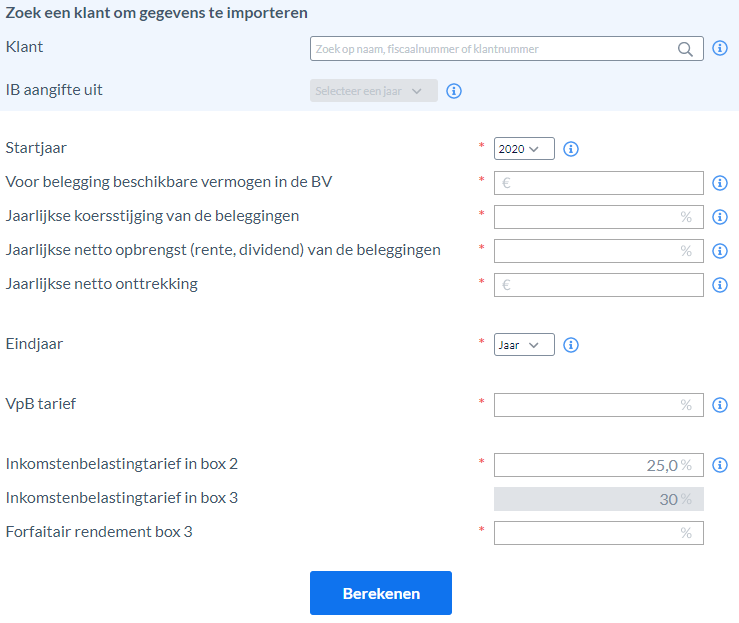Click the Jaarlijkse netto onttrekking euro field
Screen dimensions: 739x623
point(599,285)
